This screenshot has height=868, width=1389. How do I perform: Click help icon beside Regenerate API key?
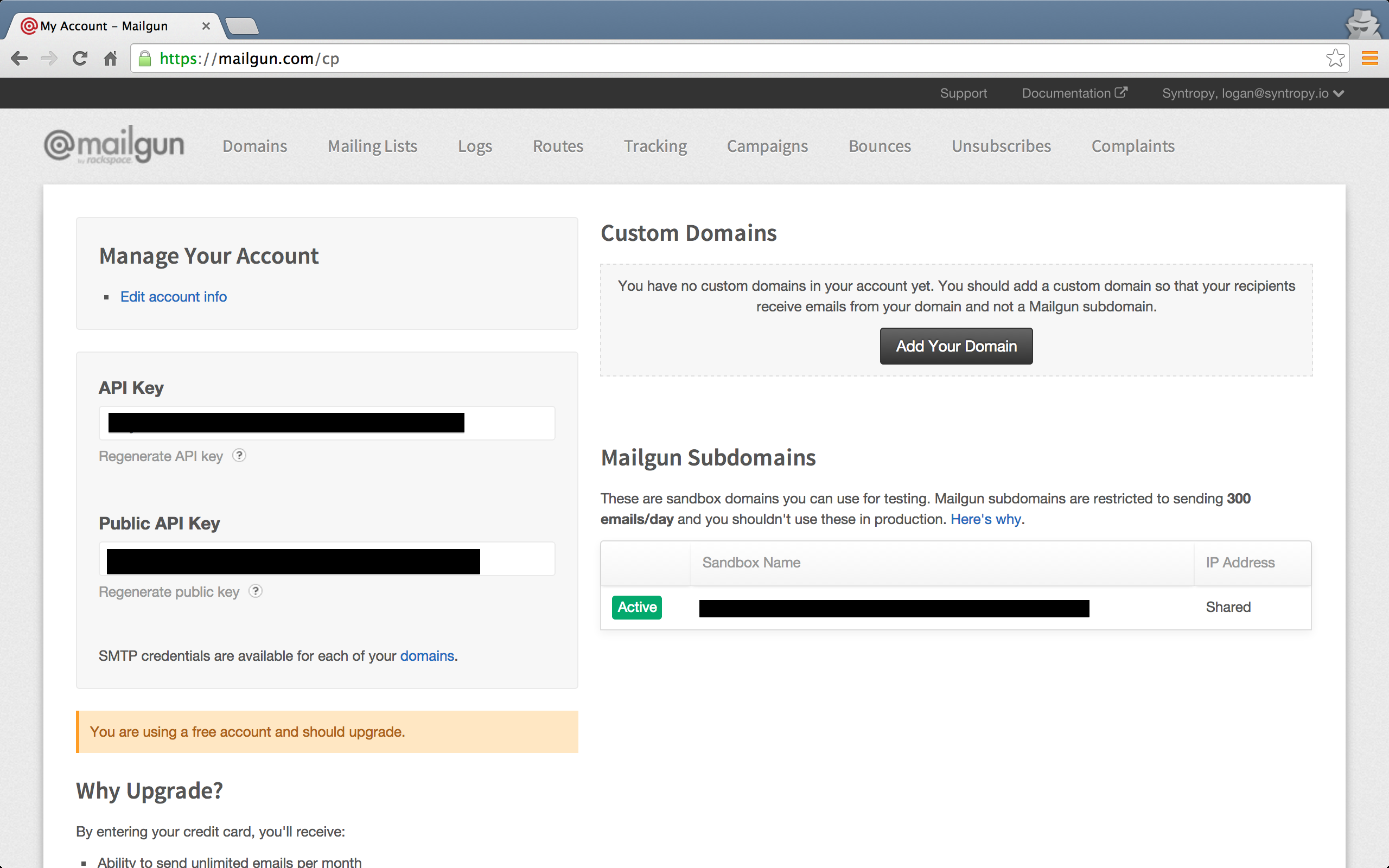[x=239, y=456]
